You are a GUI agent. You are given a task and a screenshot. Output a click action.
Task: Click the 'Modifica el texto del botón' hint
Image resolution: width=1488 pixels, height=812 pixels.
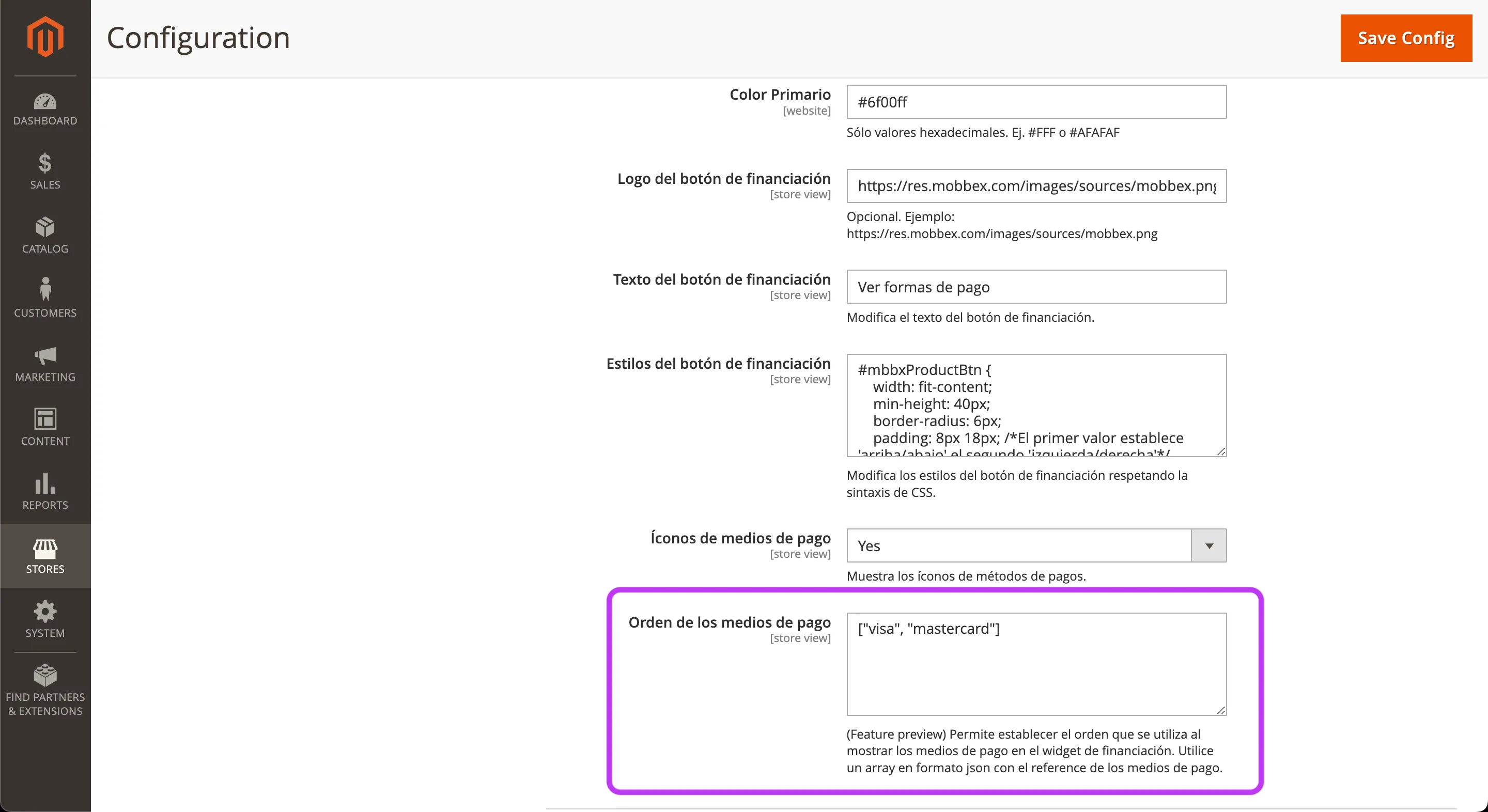point(970,317)
